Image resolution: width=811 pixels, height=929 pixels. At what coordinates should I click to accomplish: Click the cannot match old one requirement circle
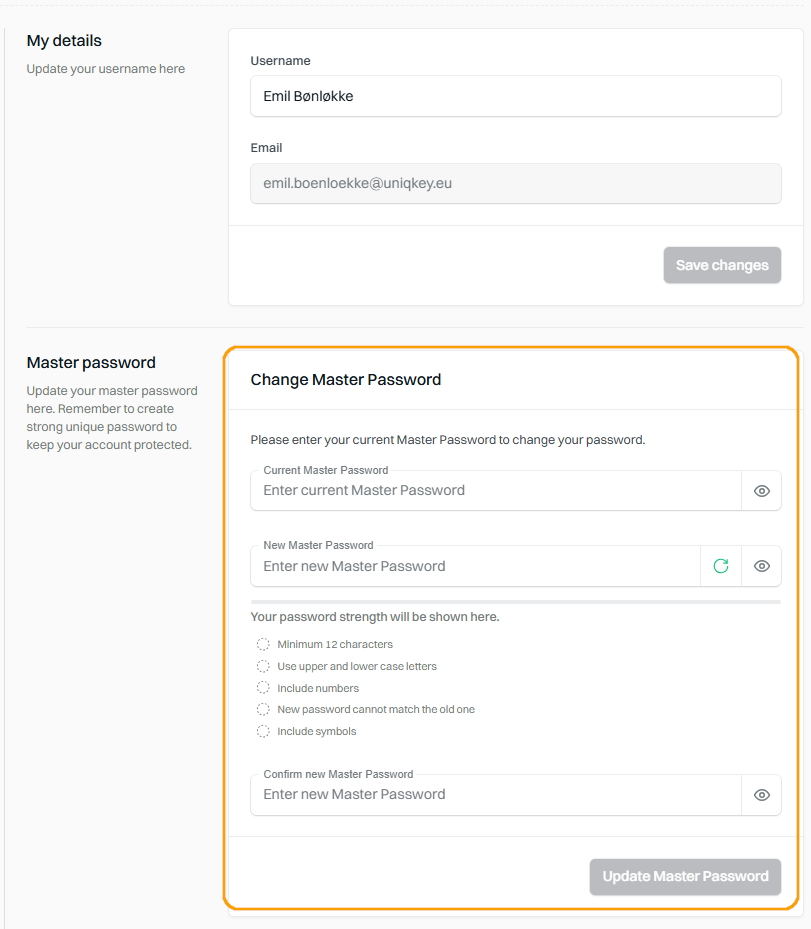pyautogui.click(x=263, y=709)
